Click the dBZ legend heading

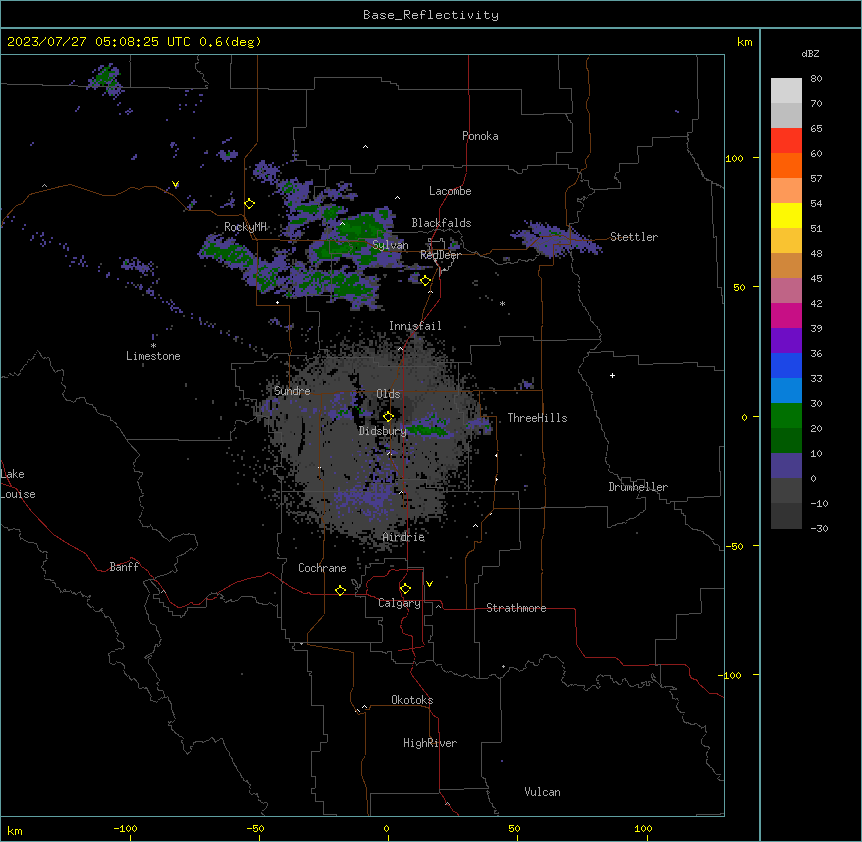click(810, 53)
